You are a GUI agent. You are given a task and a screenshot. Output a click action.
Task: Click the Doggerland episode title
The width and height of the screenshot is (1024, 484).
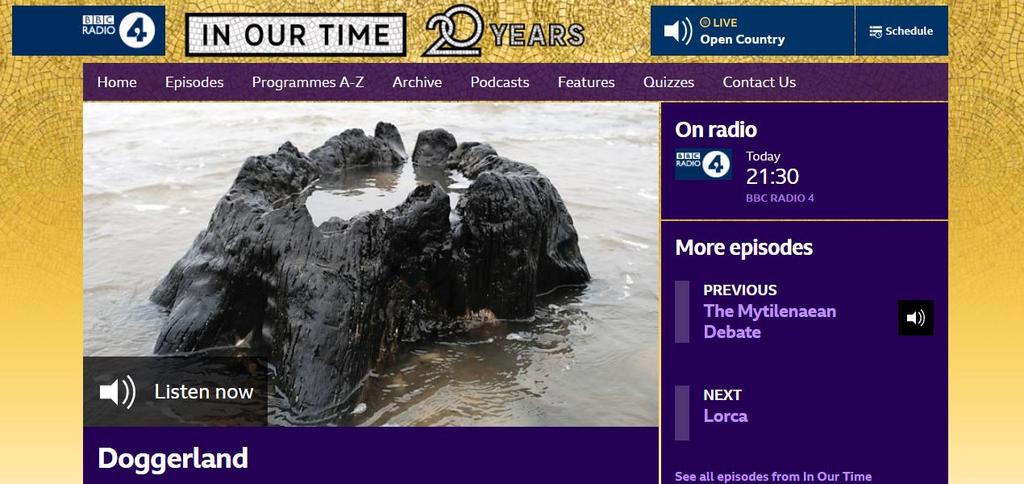[172, 459]
